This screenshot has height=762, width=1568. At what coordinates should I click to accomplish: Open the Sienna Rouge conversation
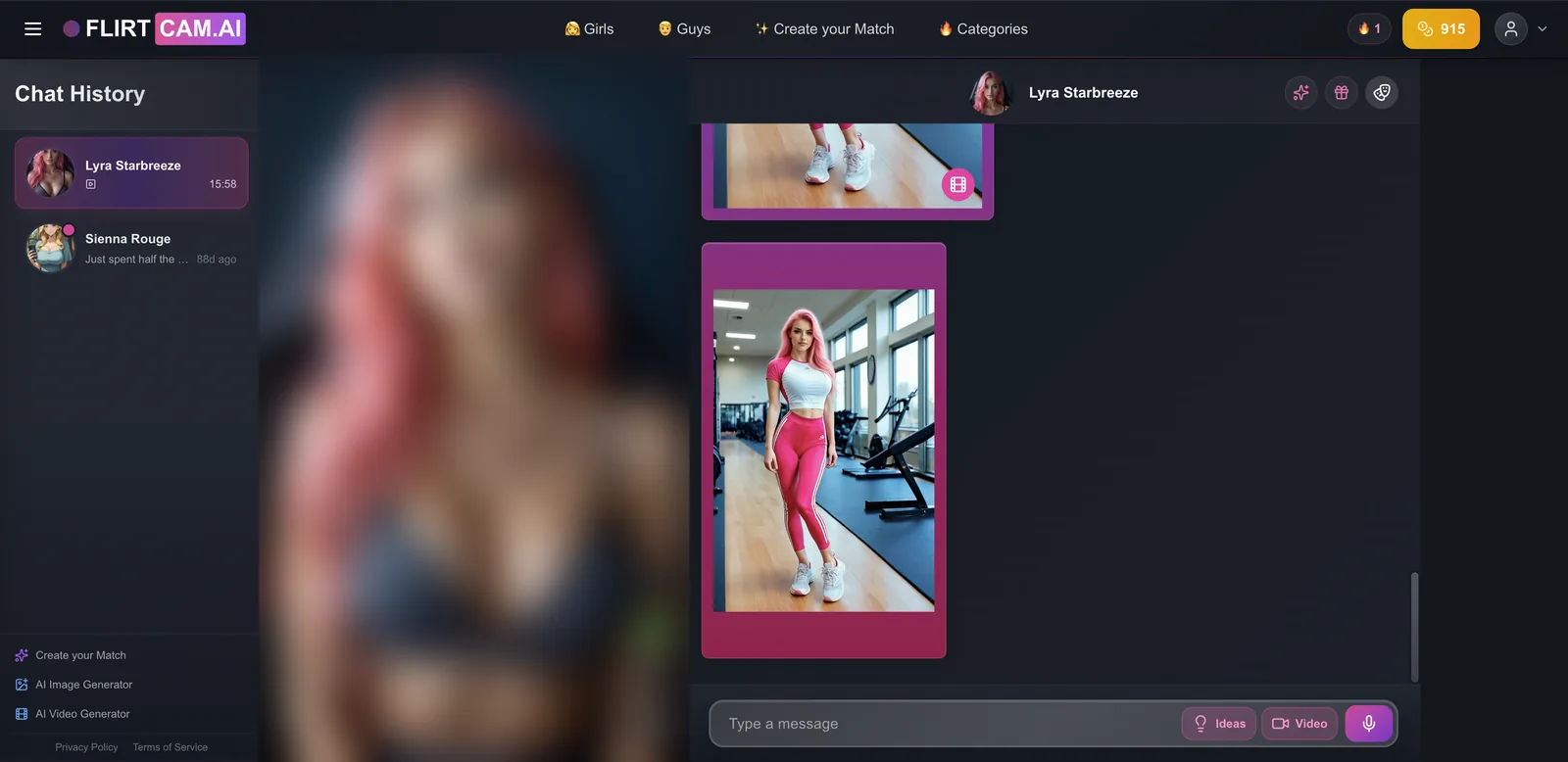pos(131,248)
